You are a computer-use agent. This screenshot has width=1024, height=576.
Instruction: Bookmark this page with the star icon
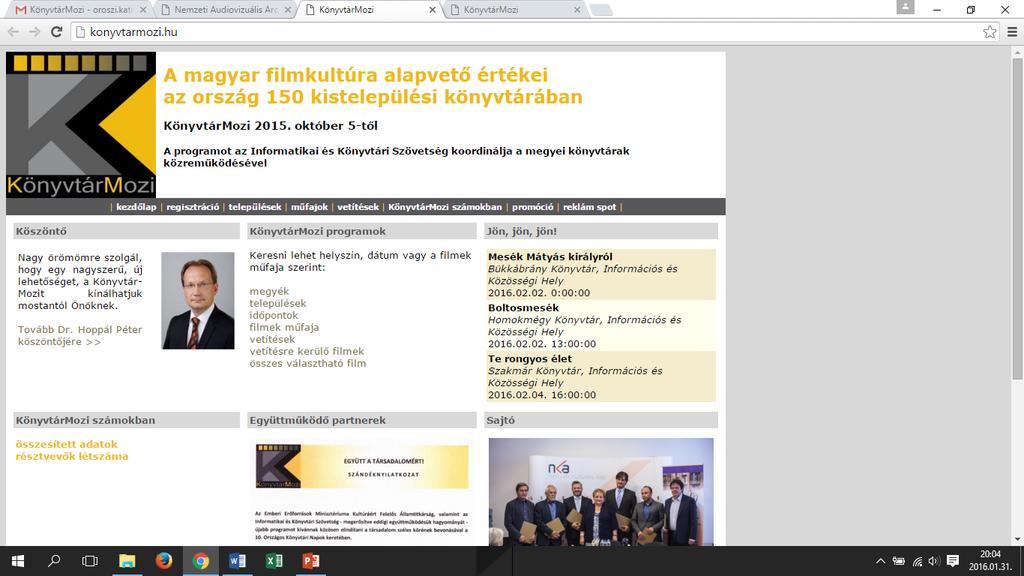[989, 32]
